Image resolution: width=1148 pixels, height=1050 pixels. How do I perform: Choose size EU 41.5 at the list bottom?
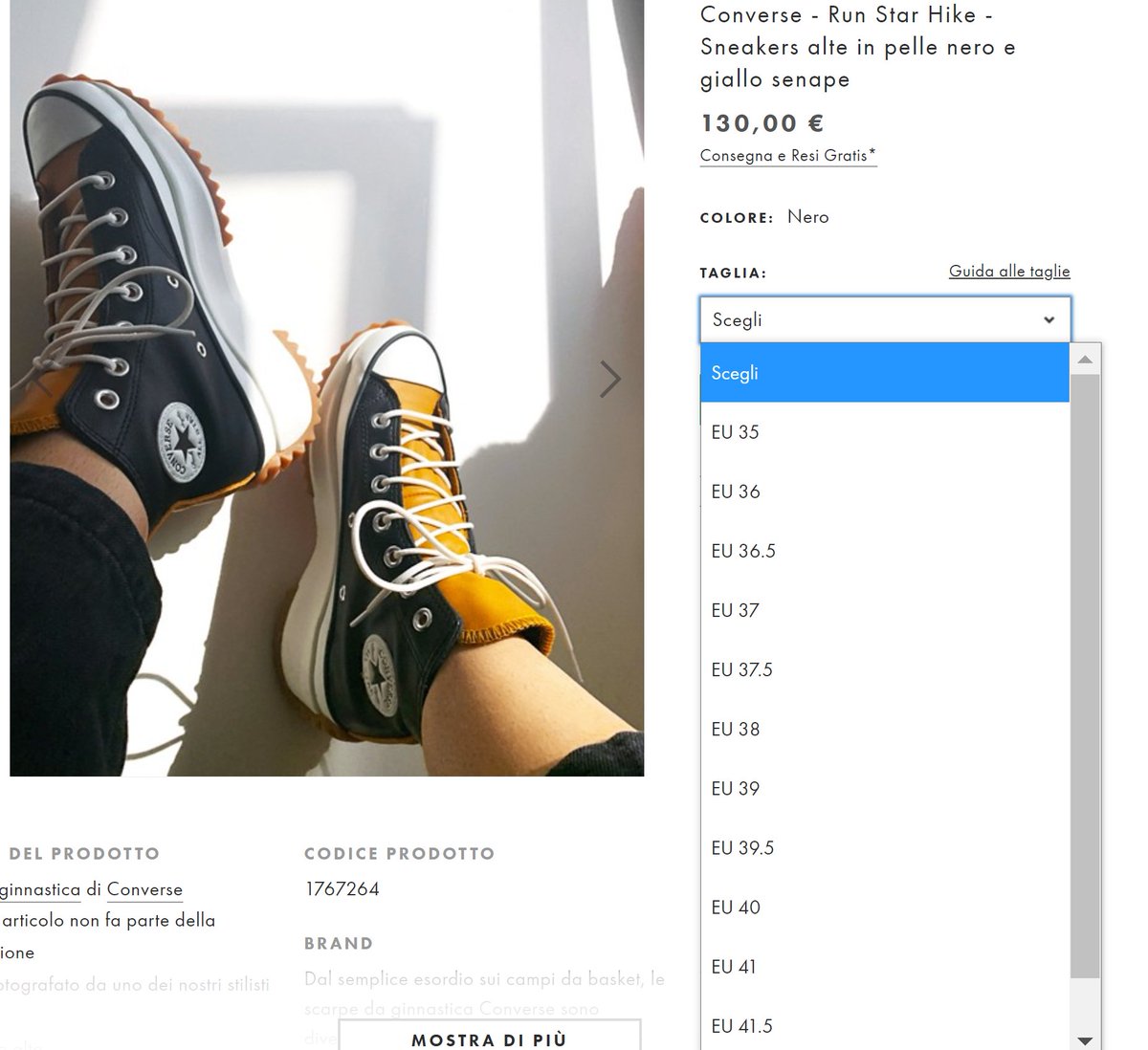coord(742,1025)
